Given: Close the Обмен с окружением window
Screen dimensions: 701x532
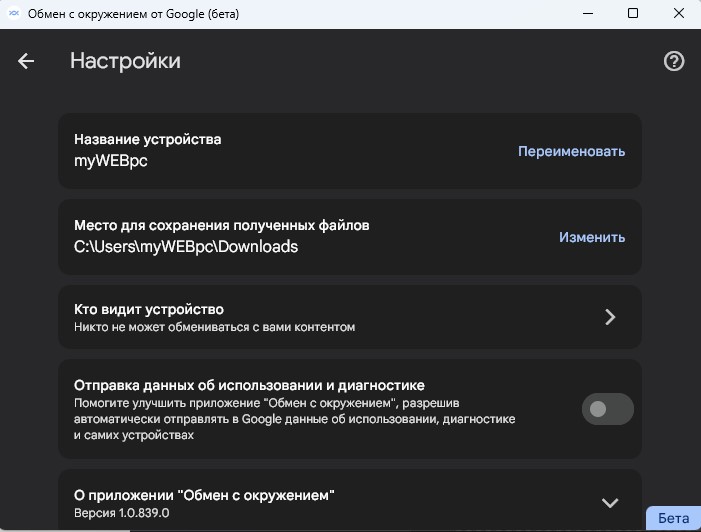Looking at the screenshot, I should coord(679,13).
